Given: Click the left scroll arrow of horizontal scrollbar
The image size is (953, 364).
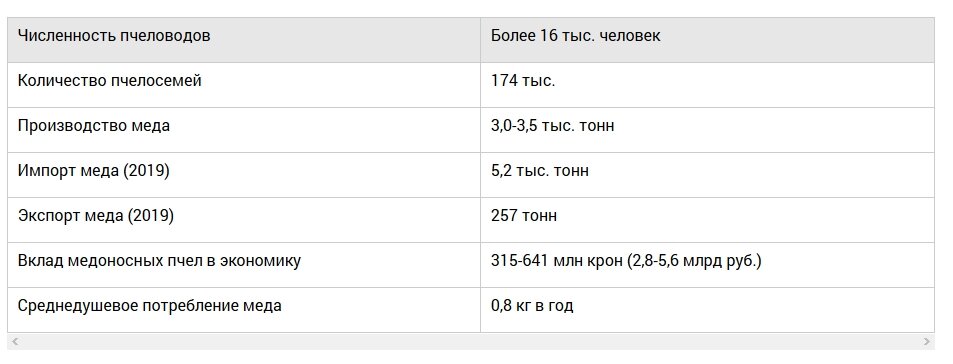Looking at the screenshot, I should tap(15, 342).
